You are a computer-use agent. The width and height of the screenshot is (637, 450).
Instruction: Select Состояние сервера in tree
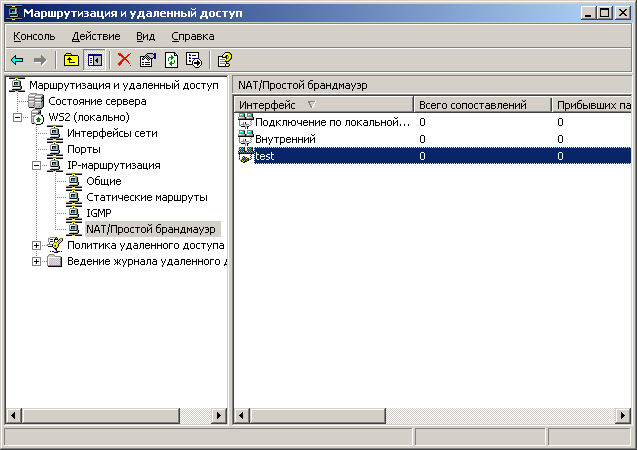click(x=97, y=101)
